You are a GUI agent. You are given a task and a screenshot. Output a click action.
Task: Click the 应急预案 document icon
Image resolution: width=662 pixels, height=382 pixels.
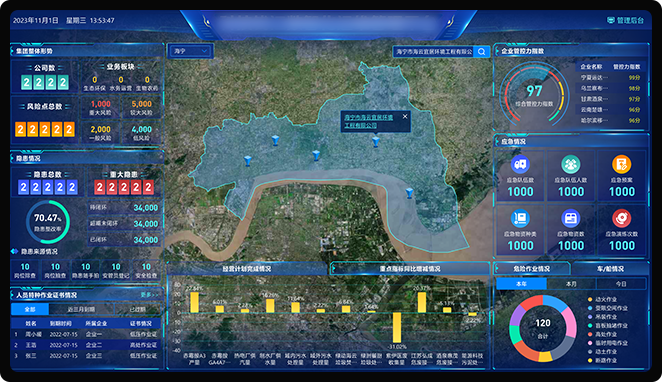tap(621, 164)
